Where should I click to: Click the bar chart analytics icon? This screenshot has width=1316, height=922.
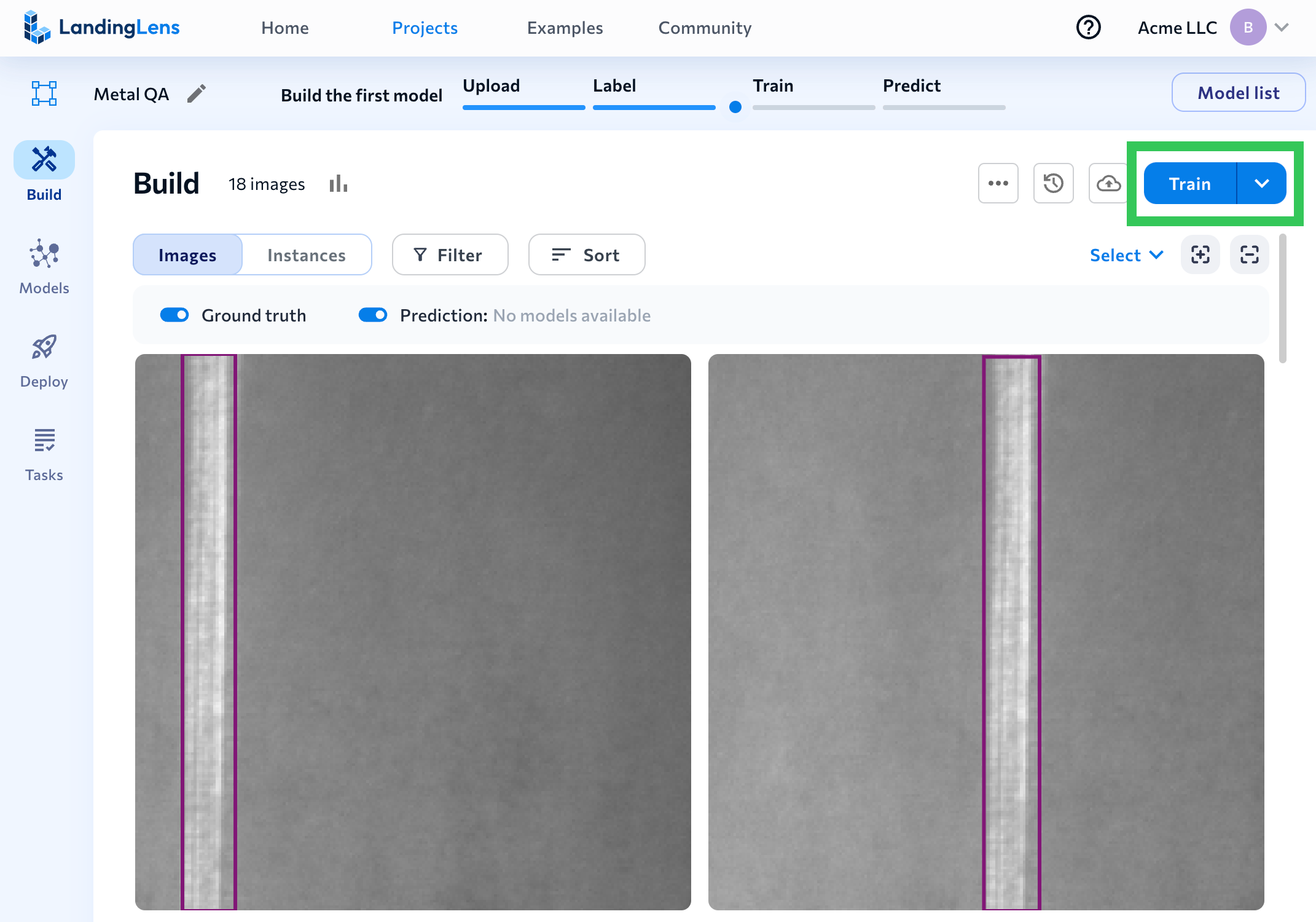[x=338, y=184]
